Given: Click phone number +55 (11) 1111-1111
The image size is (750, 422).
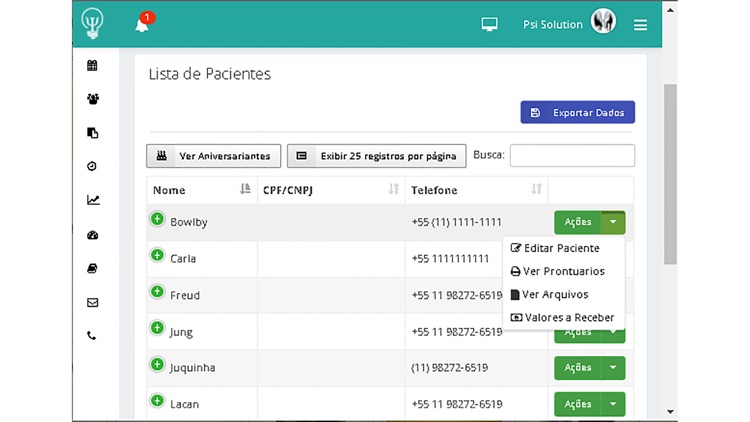Looking at the screenshot, I should point(456,222).
